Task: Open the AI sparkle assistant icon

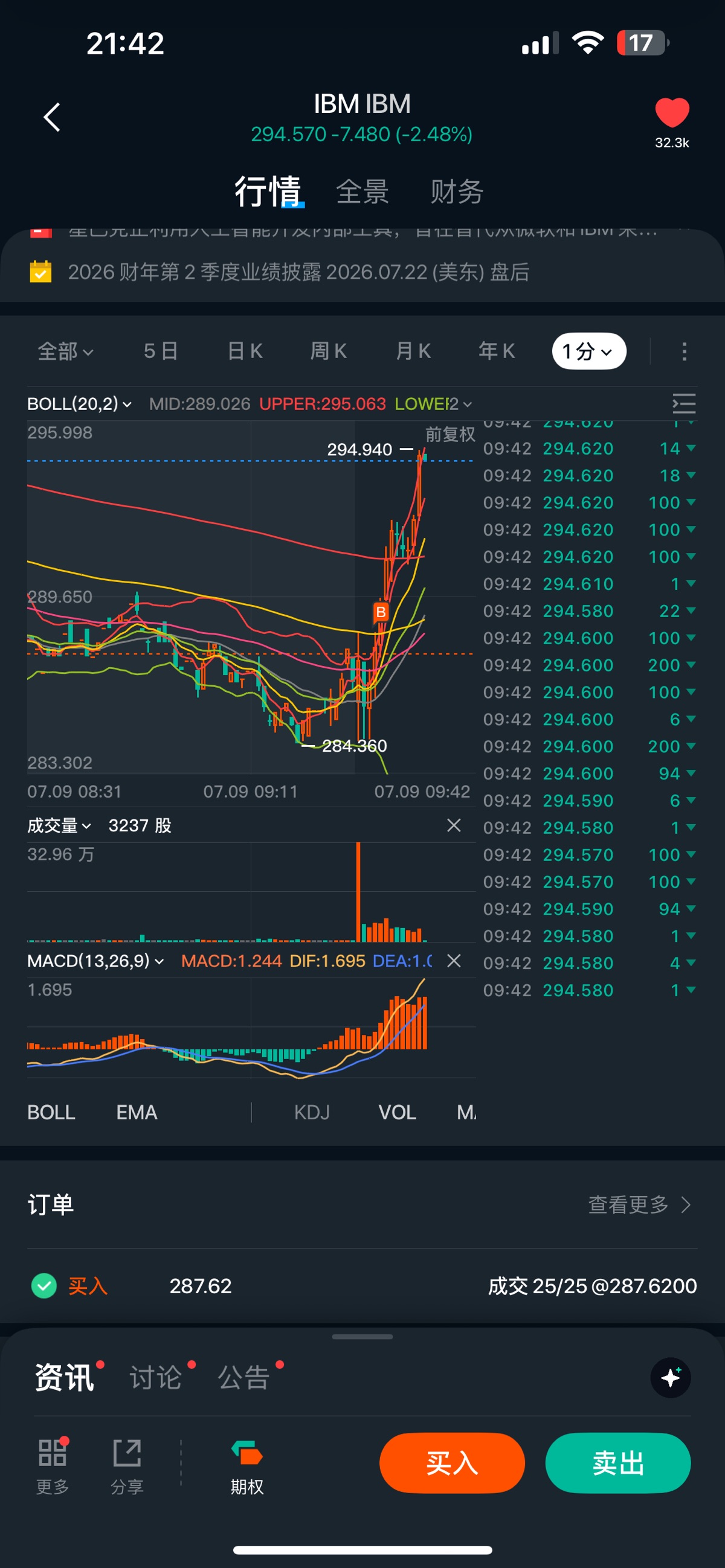Action: 670,1377
